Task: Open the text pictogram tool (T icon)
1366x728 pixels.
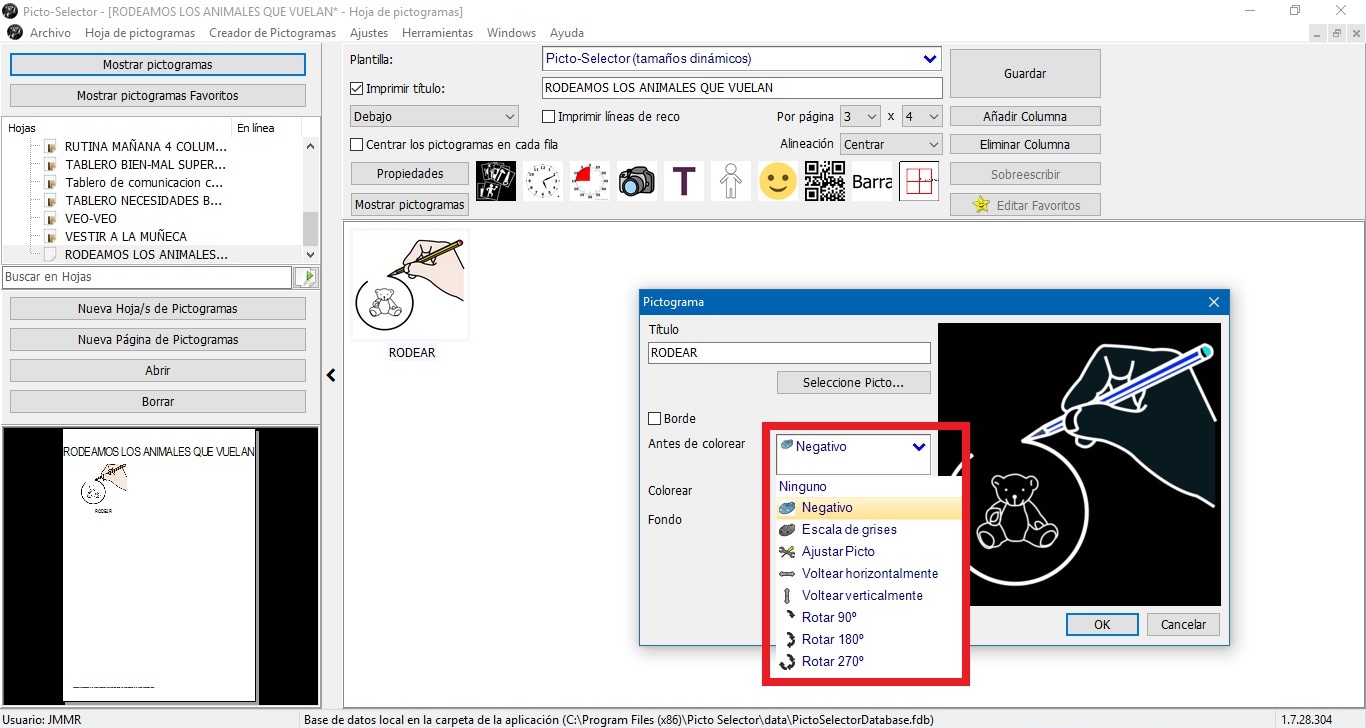Action: pos(684,181)
